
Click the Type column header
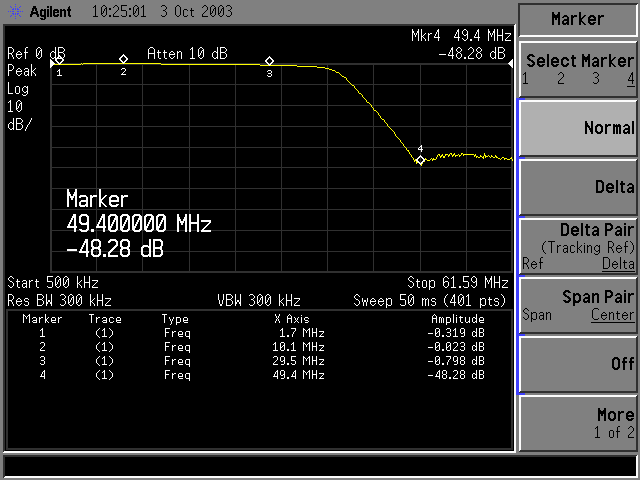[175, 319]
